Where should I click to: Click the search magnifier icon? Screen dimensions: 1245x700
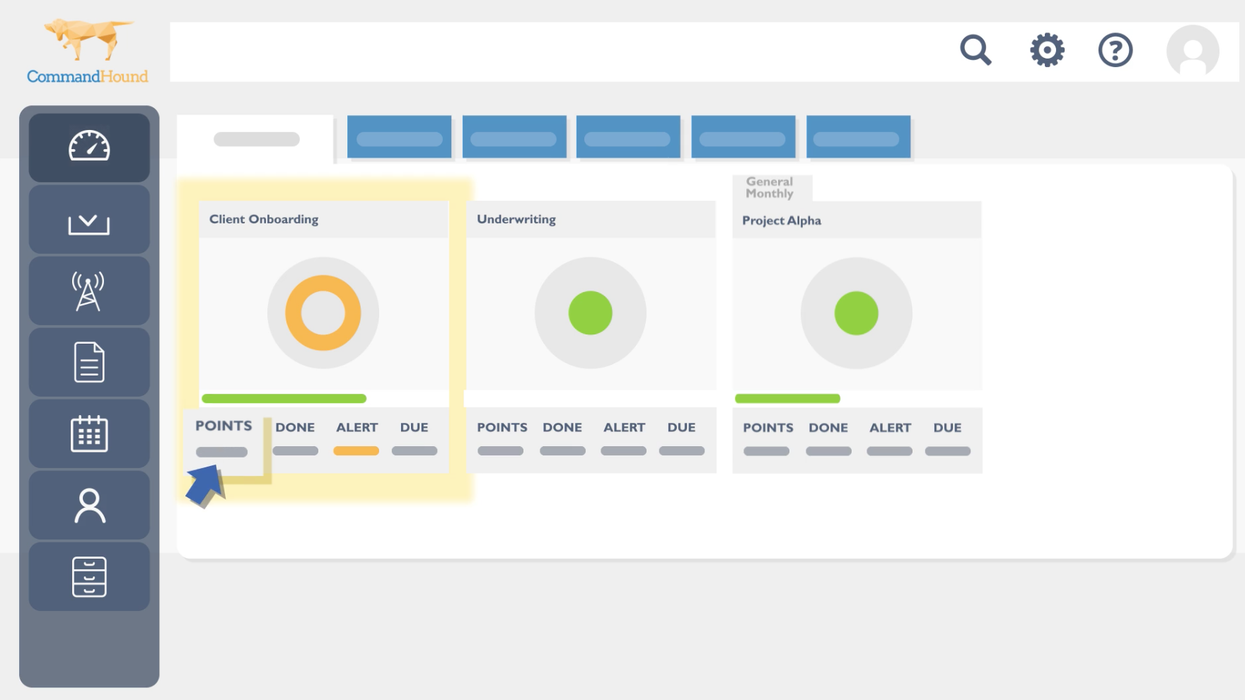coord(975,50)
